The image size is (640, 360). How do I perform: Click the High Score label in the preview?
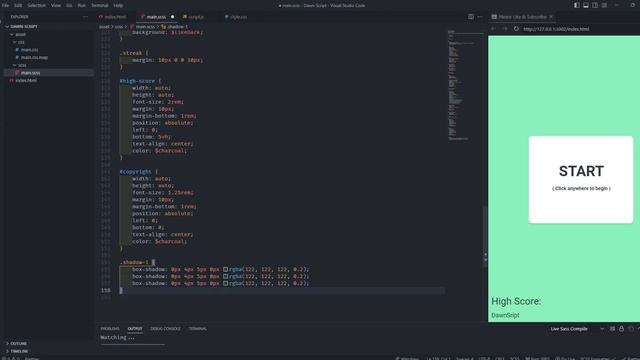coord(516,301)
